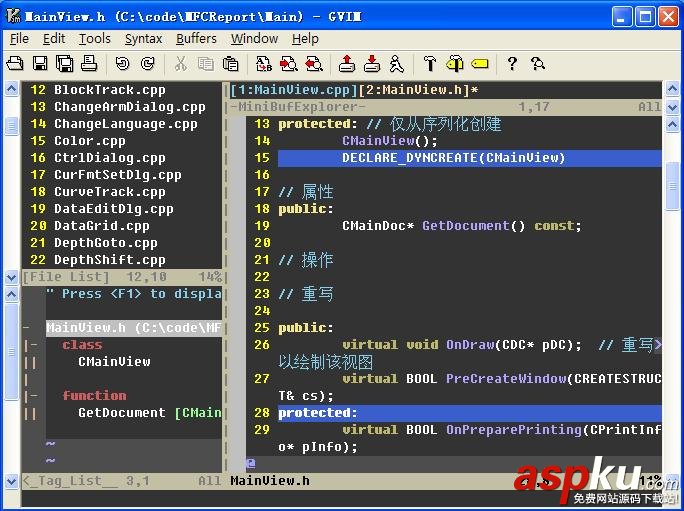684x511 pixels.
Task: Click the Tag List scroll down arrow
Action: click(x=11, y=481)
